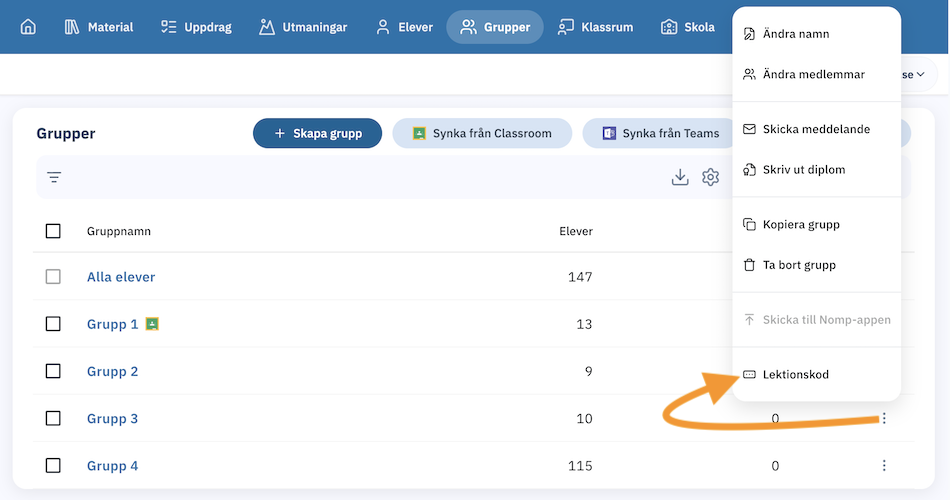Open the Uppdrag section
950x500 pixels.
click(196, 27)
